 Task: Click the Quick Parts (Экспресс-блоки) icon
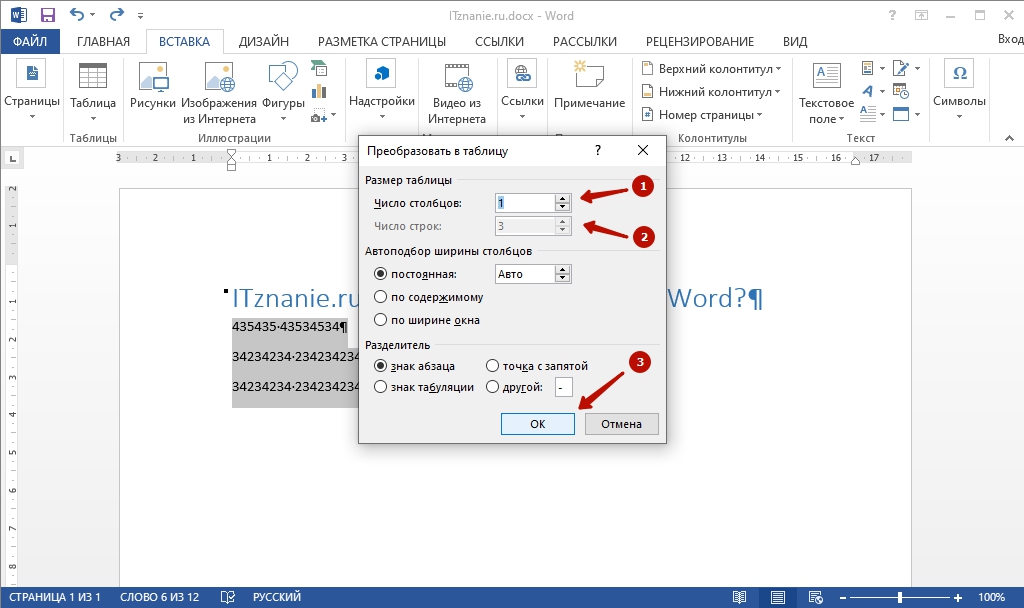(x=867, y=68)
